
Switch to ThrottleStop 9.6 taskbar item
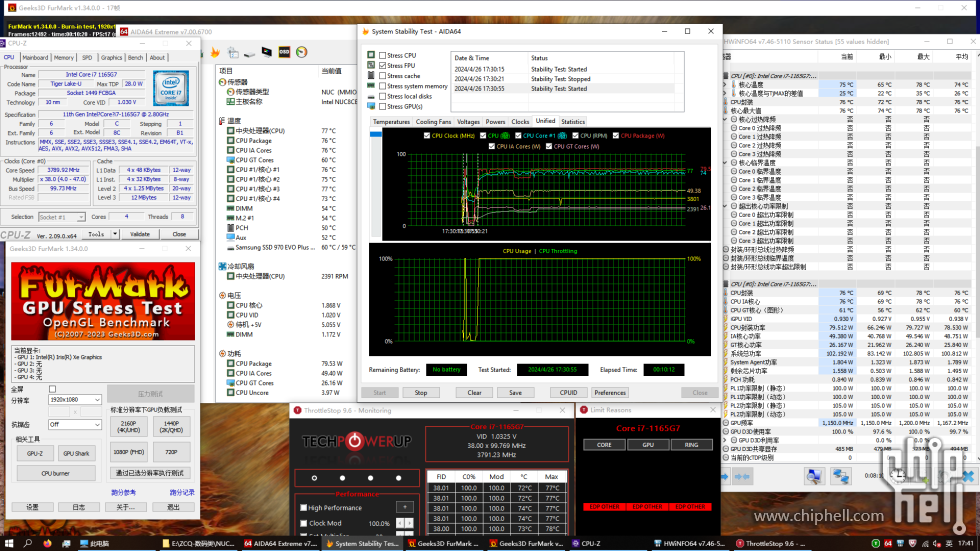point(771,544)
